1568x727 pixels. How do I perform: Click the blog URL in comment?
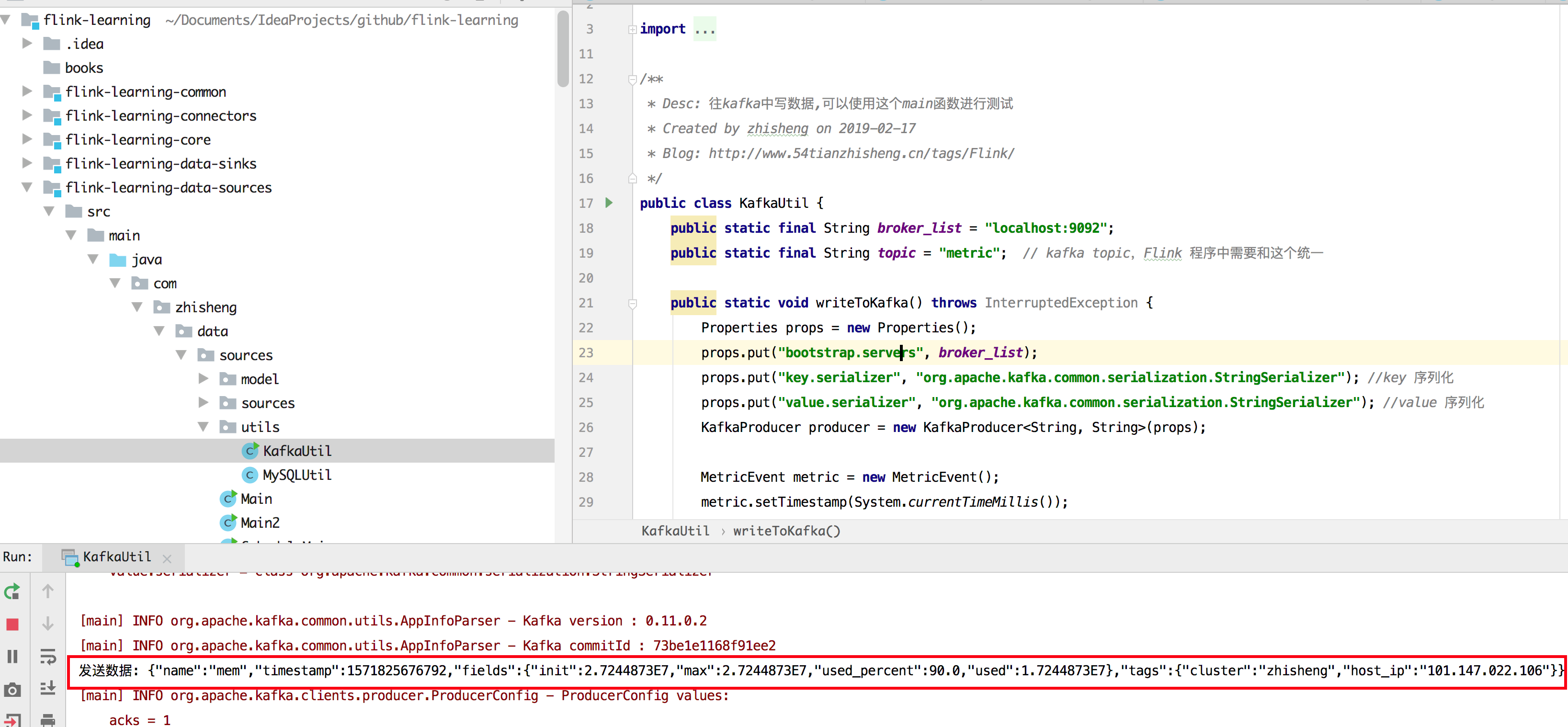(x=861, y=153)
